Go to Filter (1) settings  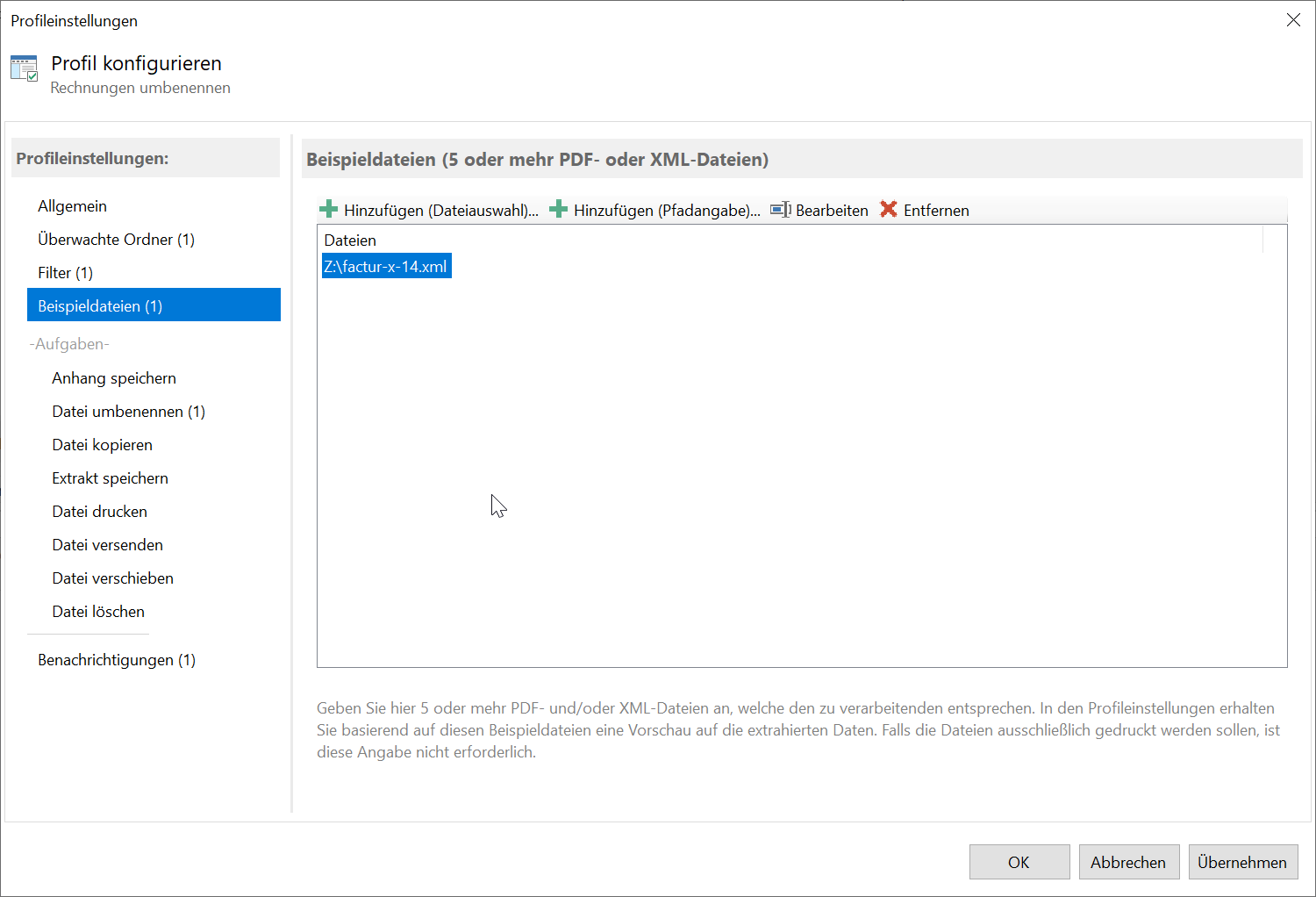[65, 273]
